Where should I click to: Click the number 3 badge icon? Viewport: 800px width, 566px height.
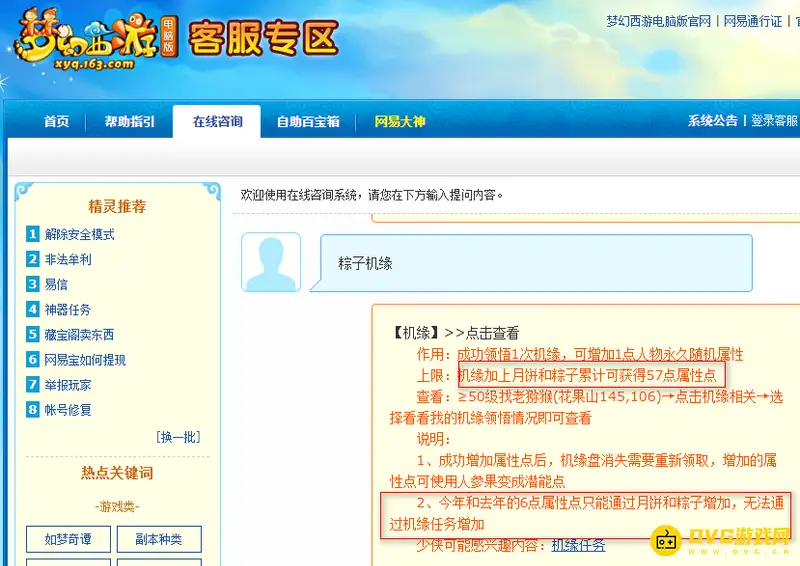click(x=33, y=284)
